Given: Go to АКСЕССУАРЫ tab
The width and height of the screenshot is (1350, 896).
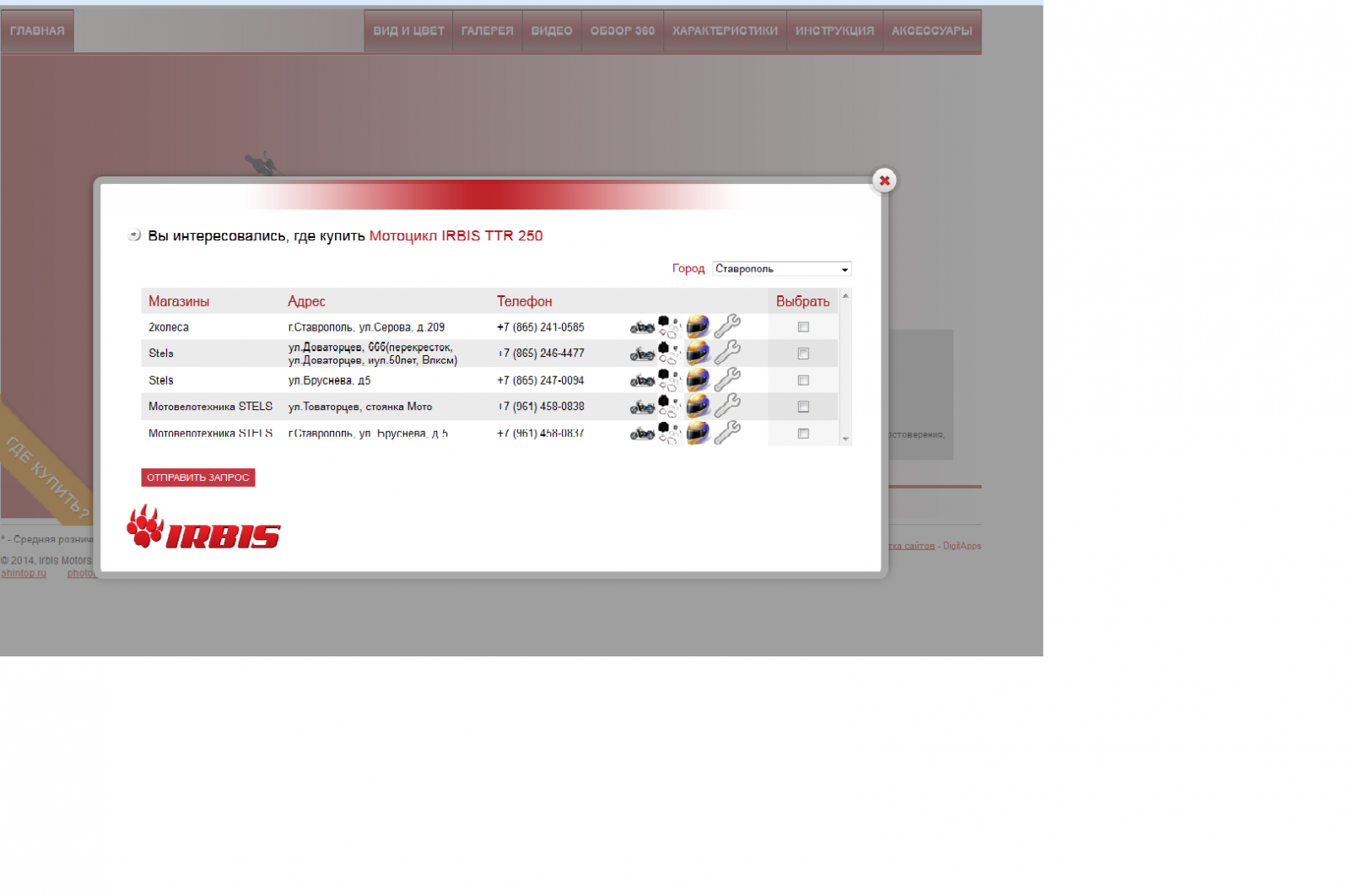Looking at the screenshot, I should tap(931, 31).
